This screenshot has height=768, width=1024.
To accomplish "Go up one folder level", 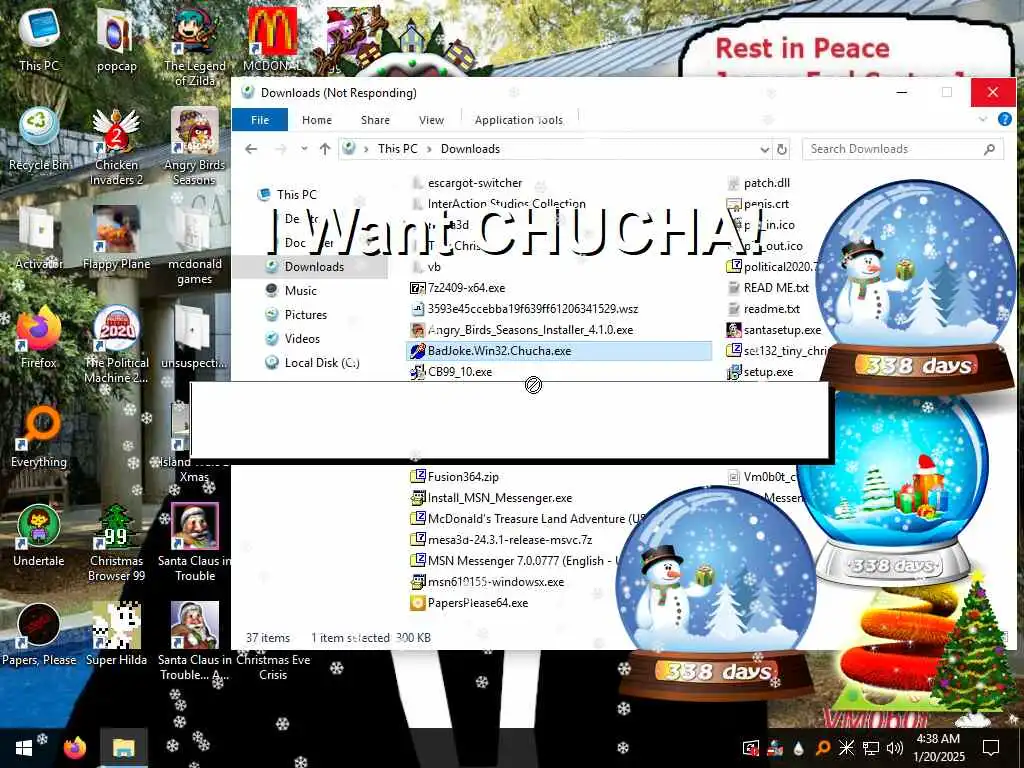I will 325,149.
